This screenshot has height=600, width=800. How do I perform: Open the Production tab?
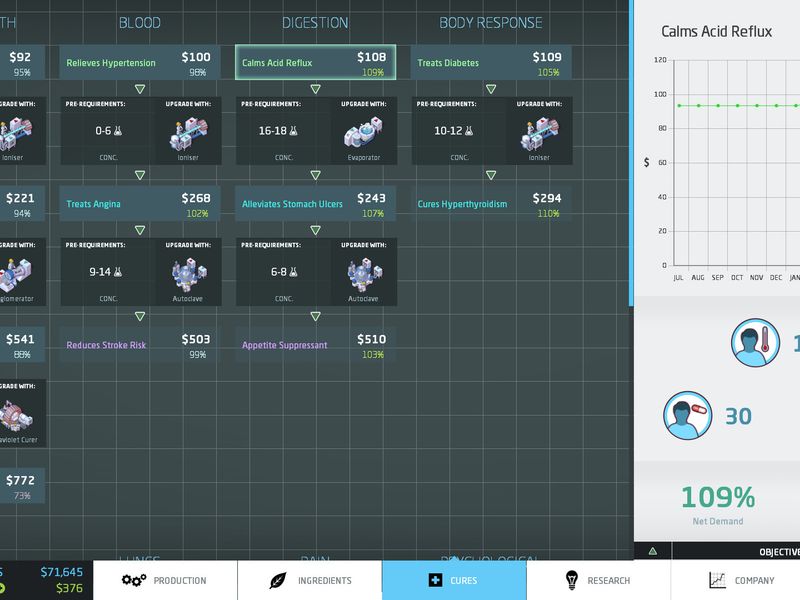[165, 580]
